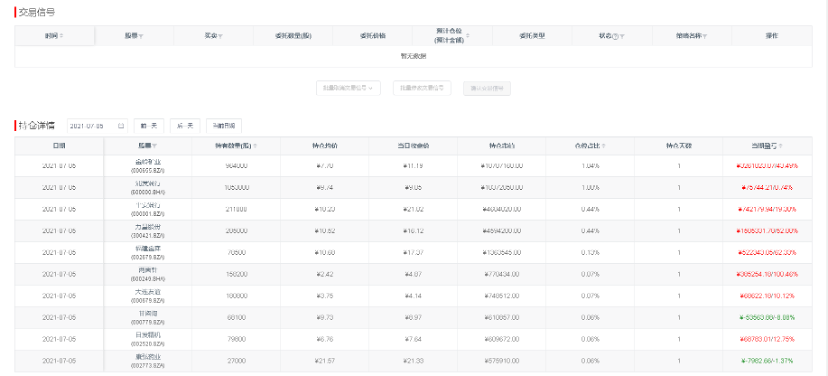The image size is (828, 376).
Task: Click the market value ¥770434.00
Action: point(502,274)
